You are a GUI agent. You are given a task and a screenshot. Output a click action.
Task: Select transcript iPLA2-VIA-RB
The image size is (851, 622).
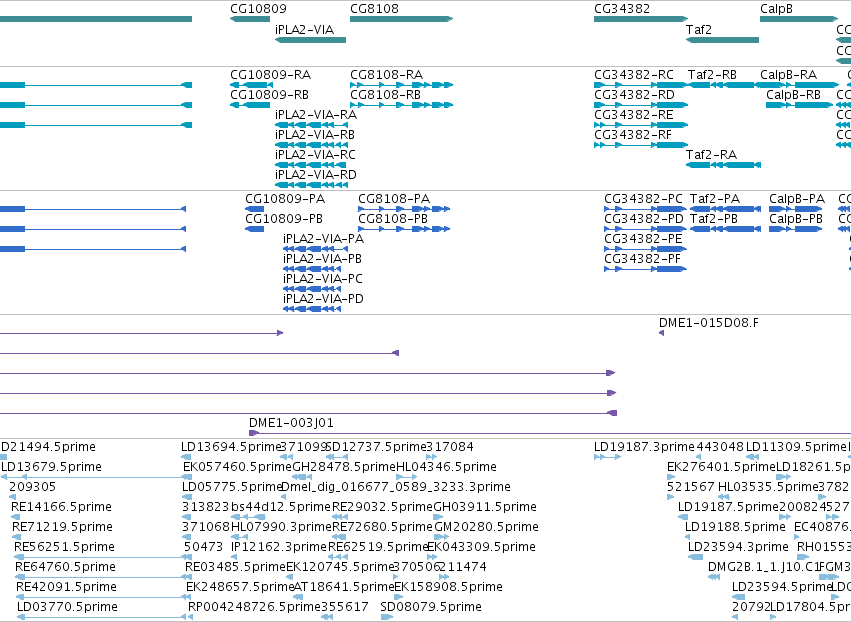(x=311, y=145)
